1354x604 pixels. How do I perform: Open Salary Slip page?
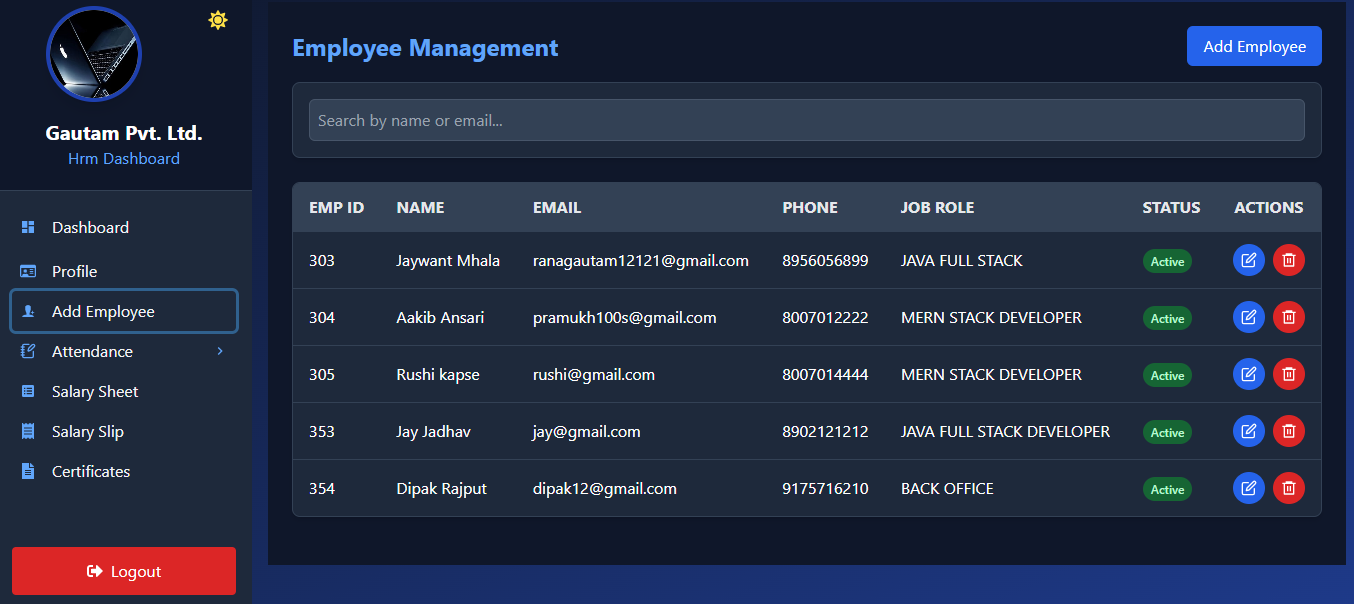coord(87,432)
